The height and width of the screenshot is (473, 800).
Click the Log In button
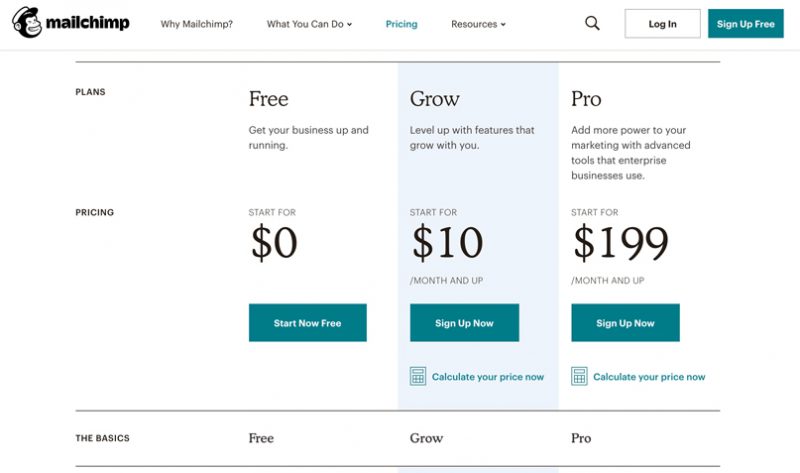(662, 23)
